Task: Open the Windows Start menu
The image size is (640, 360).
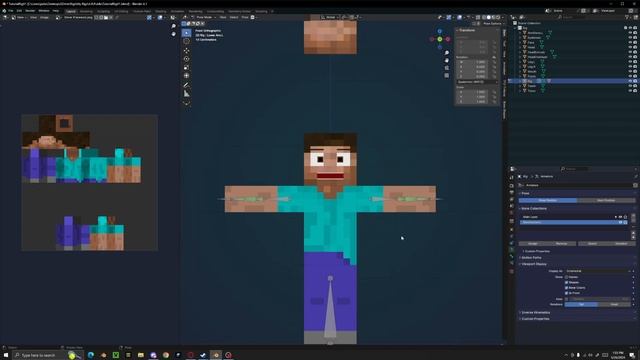Action: tap(6, 355)
